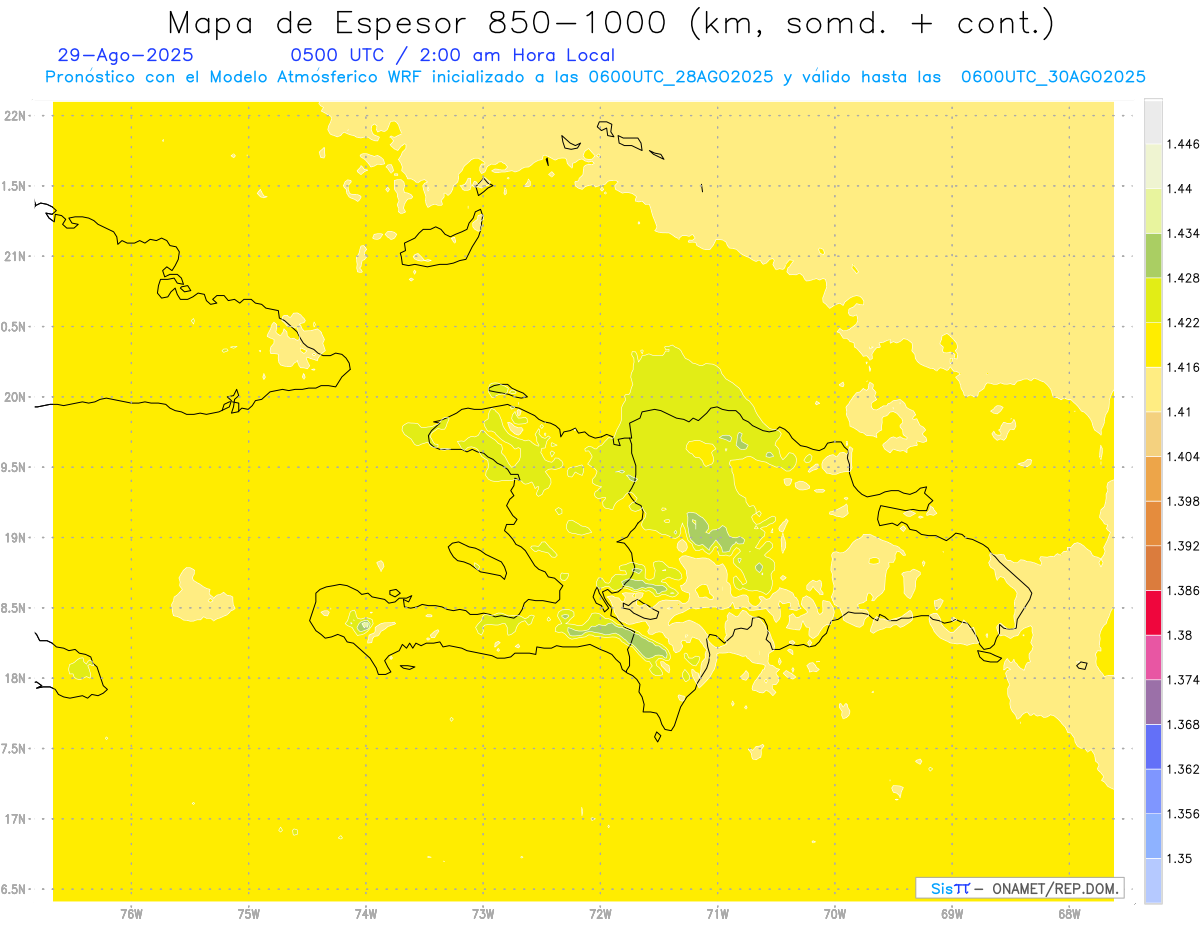Click the light gray top segment of the color bar
Screen dimensions: 1200x927
pos(1153,120)
